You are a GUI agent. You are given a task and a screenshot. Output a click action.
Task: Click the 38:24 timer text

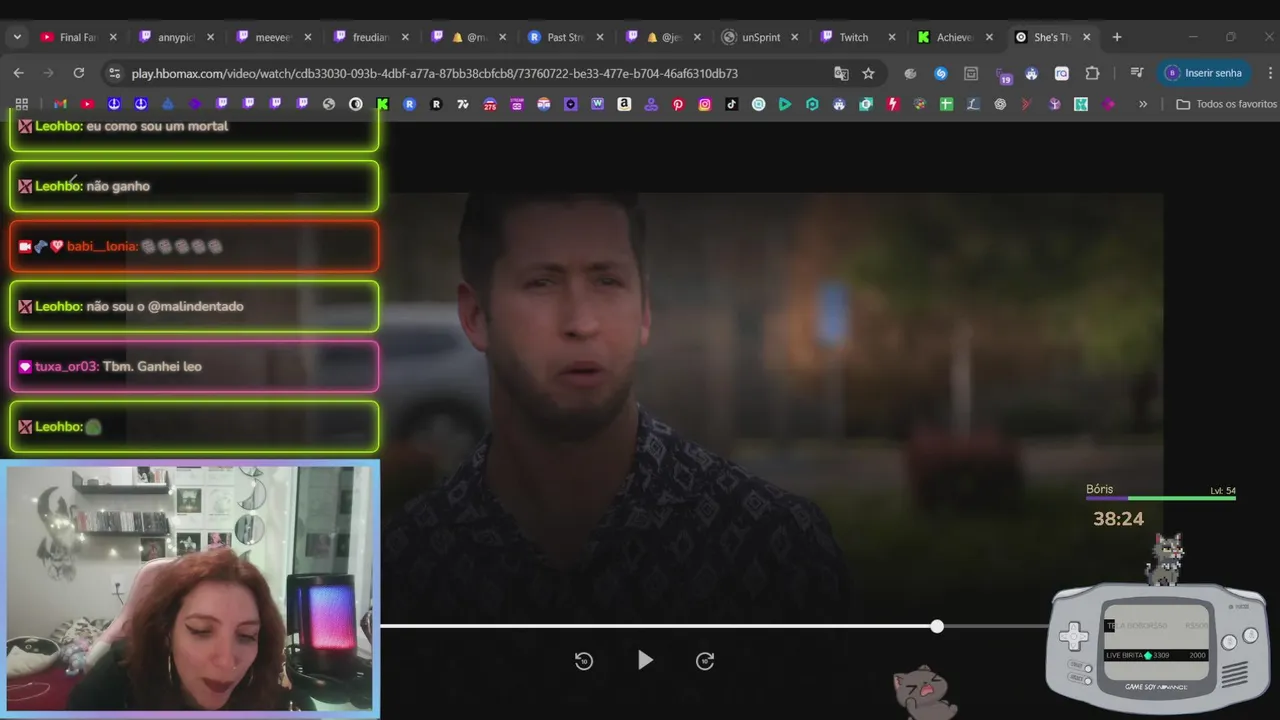click(1118, 518)
